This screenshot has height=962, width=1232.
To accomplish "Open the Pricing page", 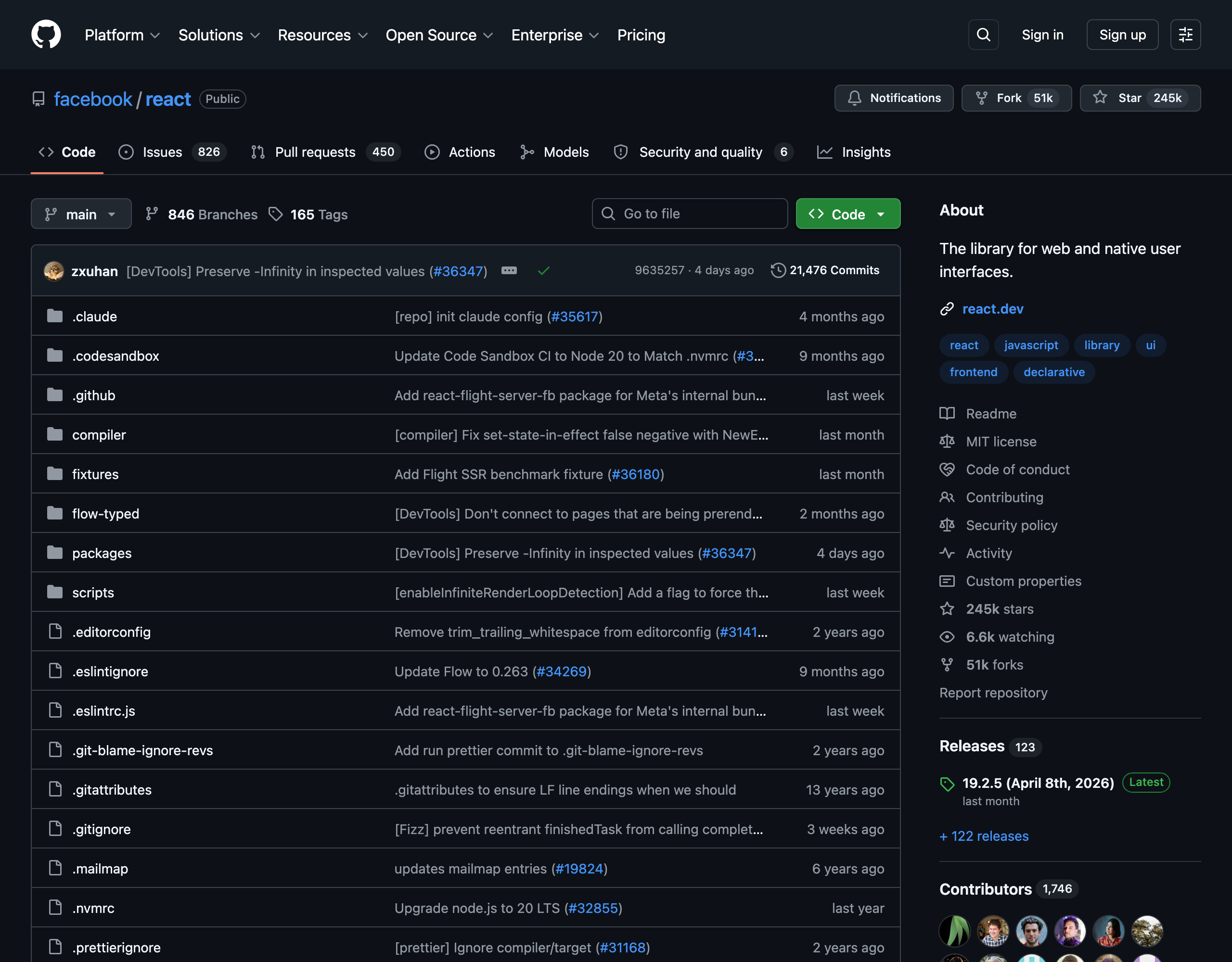I will (641, 35).
